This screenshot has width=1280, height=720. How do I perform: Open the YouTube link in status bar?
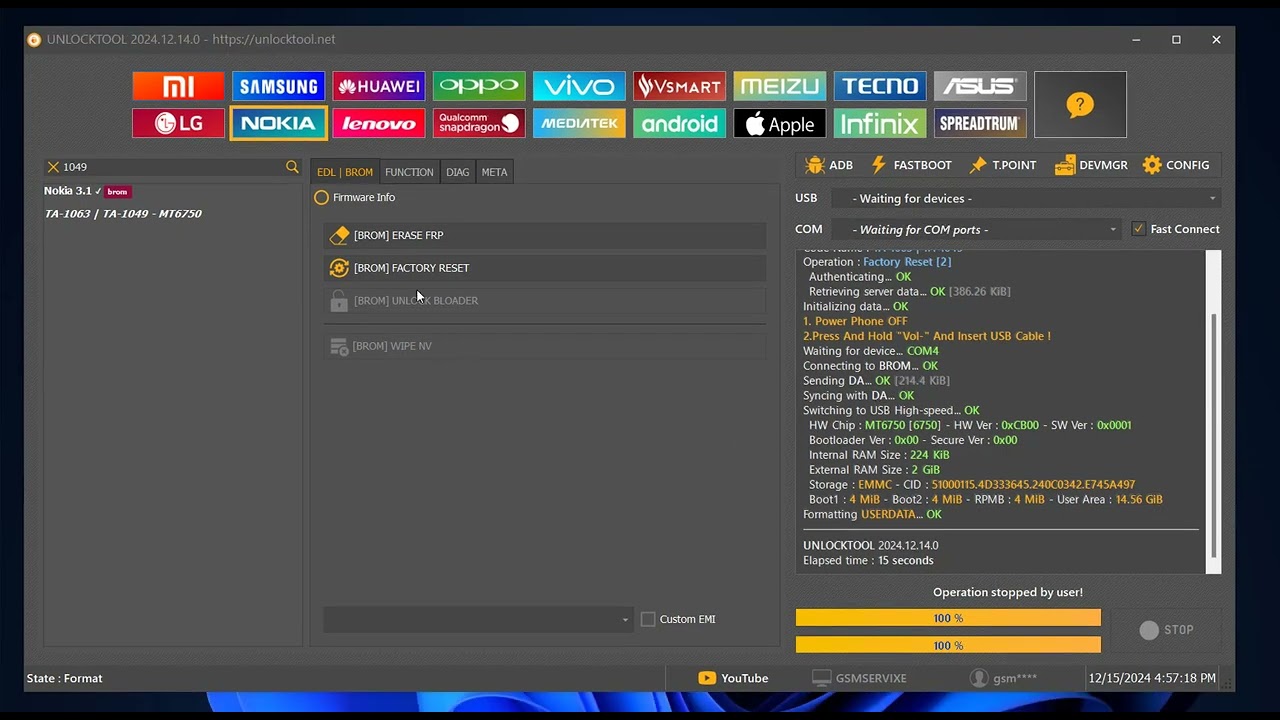733,678
